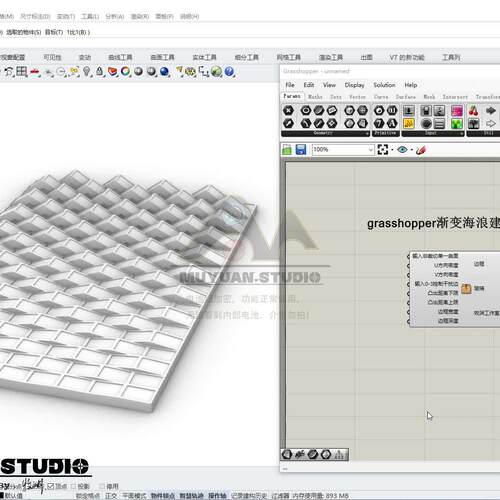Toggle 记录建构历史 in status bar
500x500 pixels.
[249, 496]
